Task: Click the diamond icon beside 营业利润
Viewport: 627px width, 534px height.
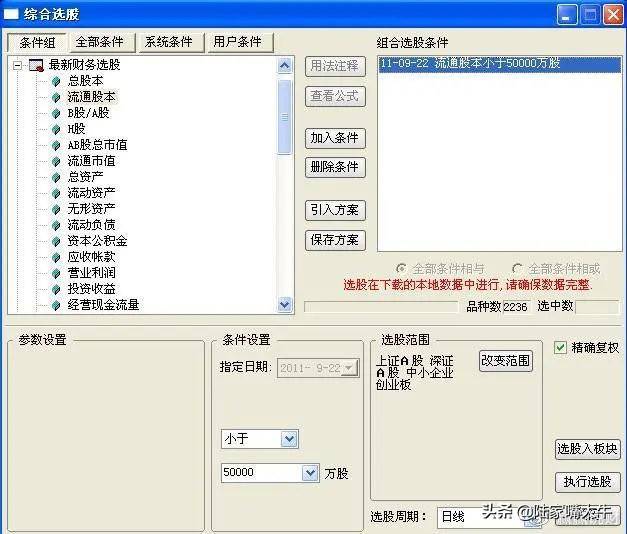Action: pyautogui.click(x=56, y=274)
